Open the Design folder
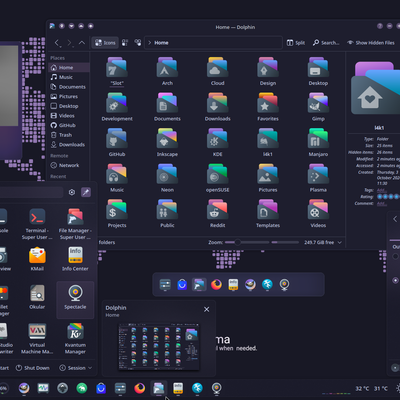400x400 pixels. (x=268, y=71)
